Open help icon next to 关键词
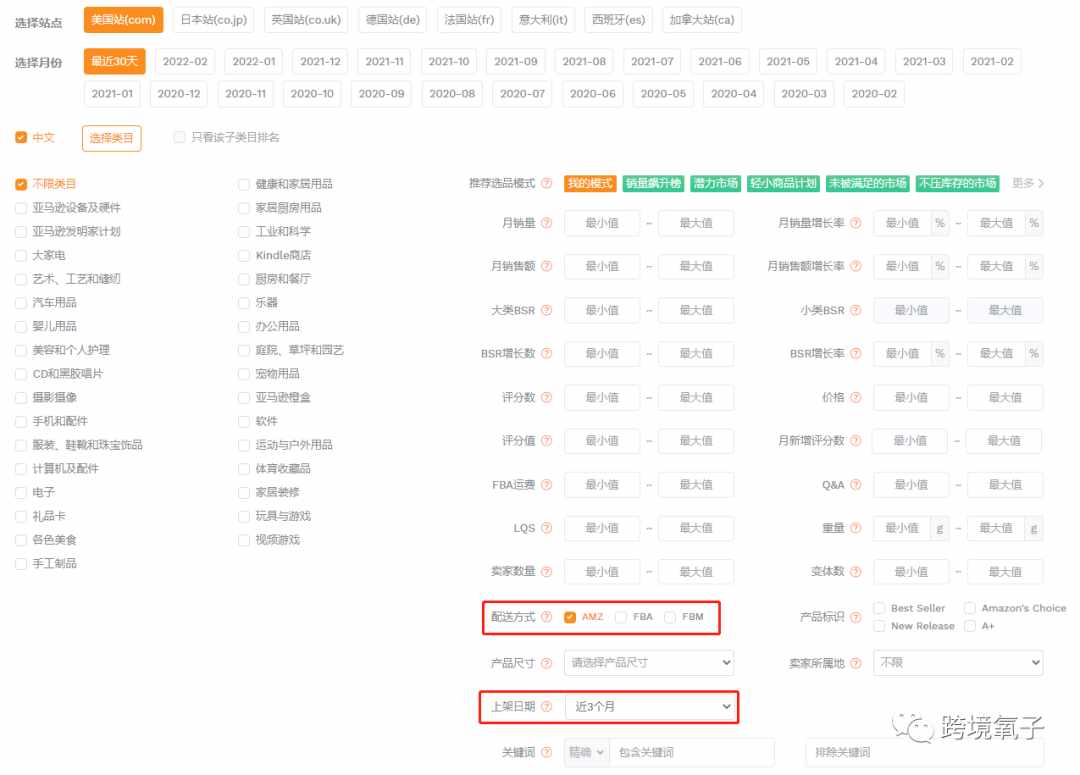This screenshot has width=1080, height=775. [546, 752]
